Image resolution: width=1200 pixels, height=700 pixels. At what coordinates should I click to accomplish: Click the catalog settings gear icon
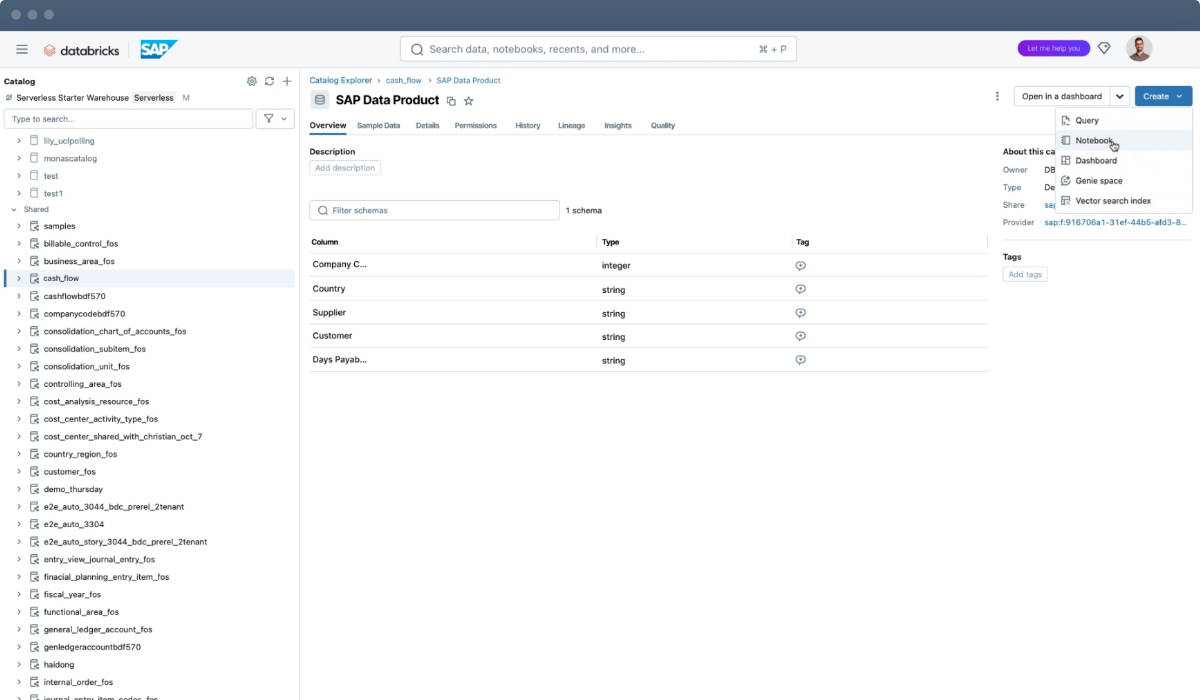(252, 81)
